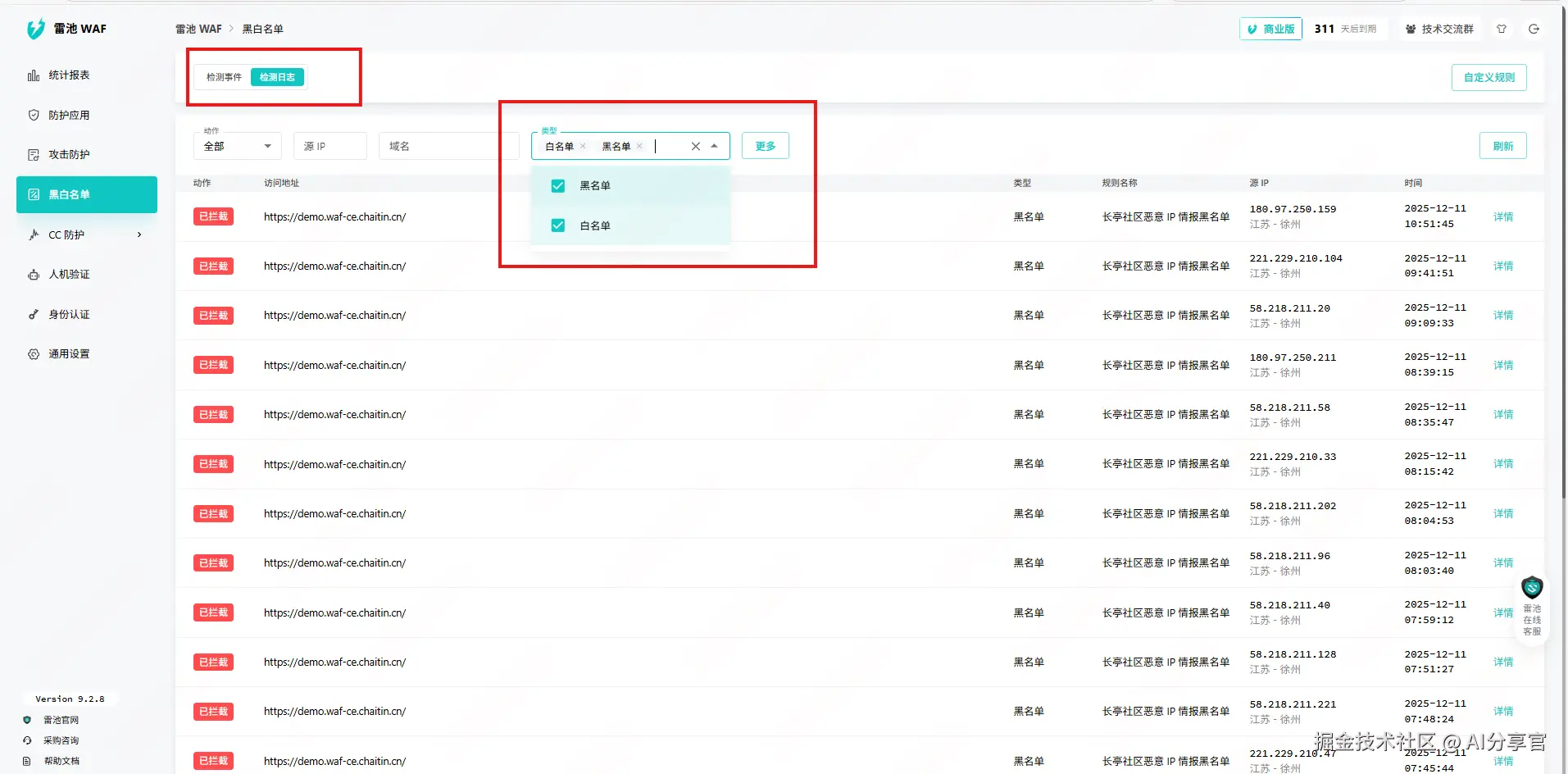
Task: Open 详情 for IP 58.218.211.128
Action: click(1503, 662)
